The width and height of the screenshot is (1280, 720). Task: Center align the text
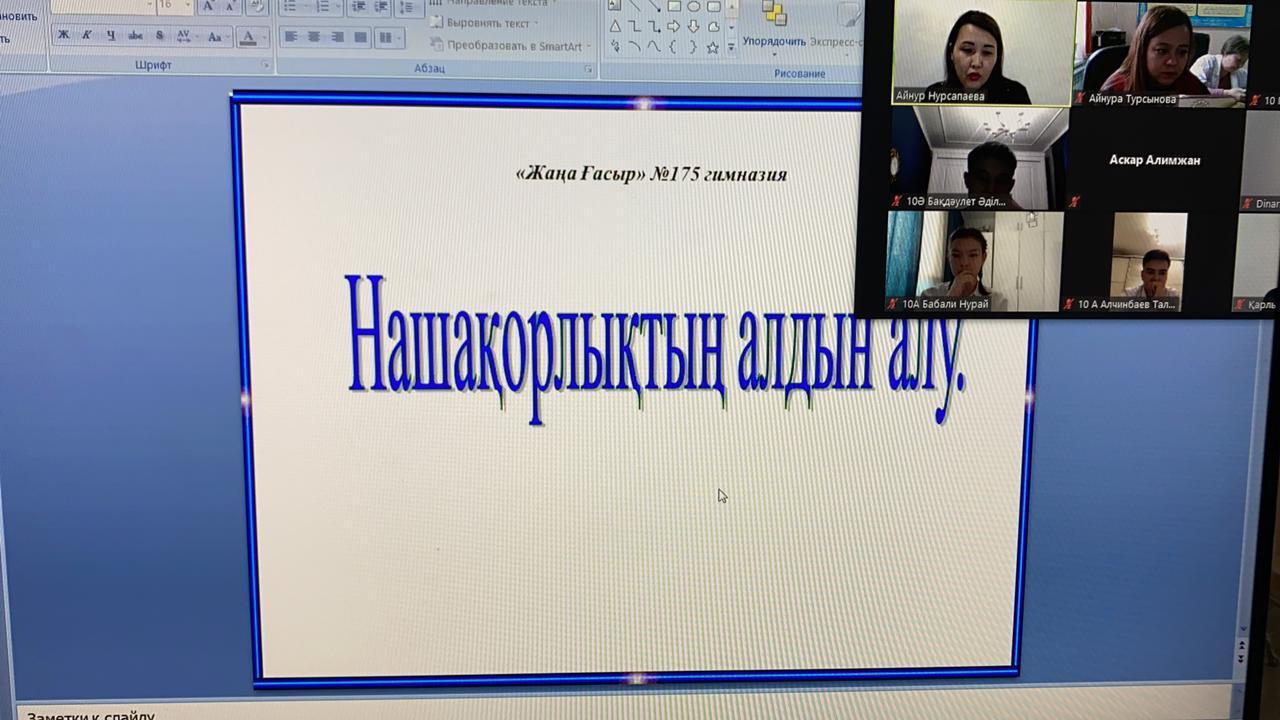(314, 37)
